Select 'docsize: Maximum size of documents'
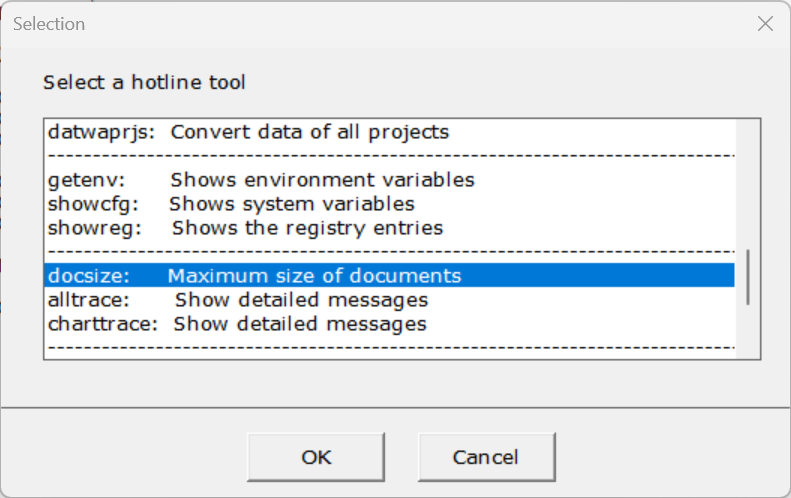The image size is (791, 498). [x=389, y=275]
